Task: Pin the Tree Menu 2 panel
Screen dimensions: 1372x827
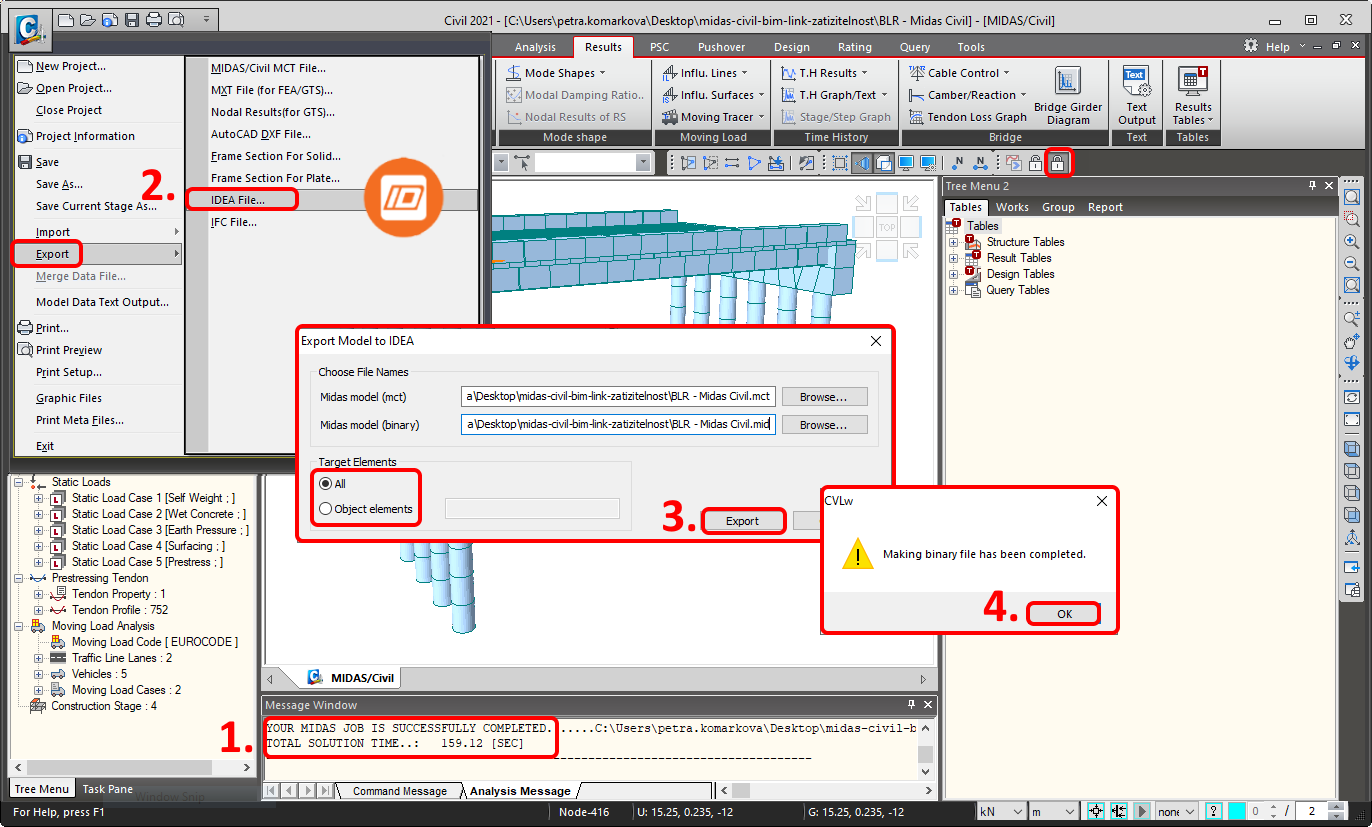Action: (x=1313, y=185)
